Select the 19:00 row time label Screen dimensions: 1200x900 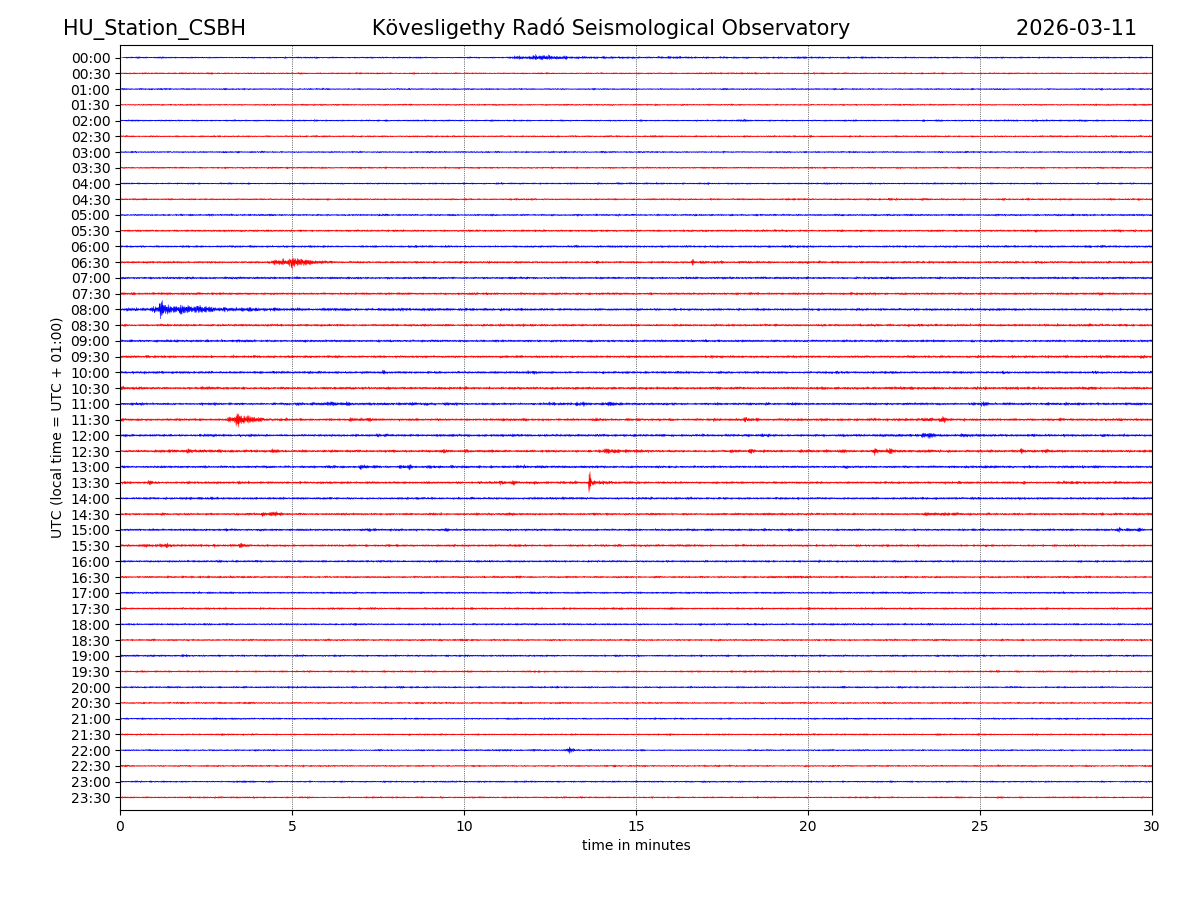coord(91,656)
